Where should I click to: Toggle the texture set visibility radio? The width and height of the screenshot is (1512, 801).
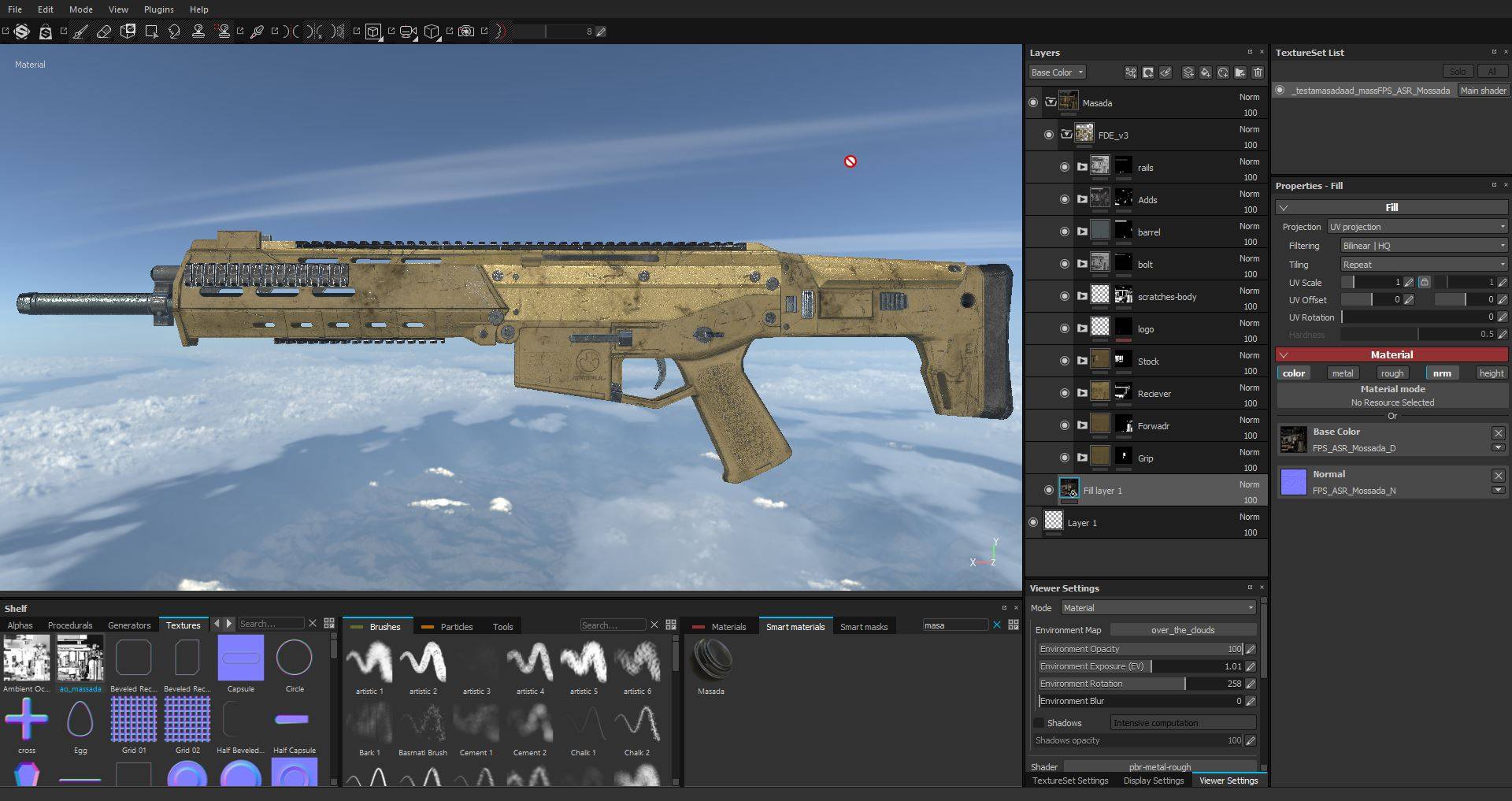tap(1280, 91)
